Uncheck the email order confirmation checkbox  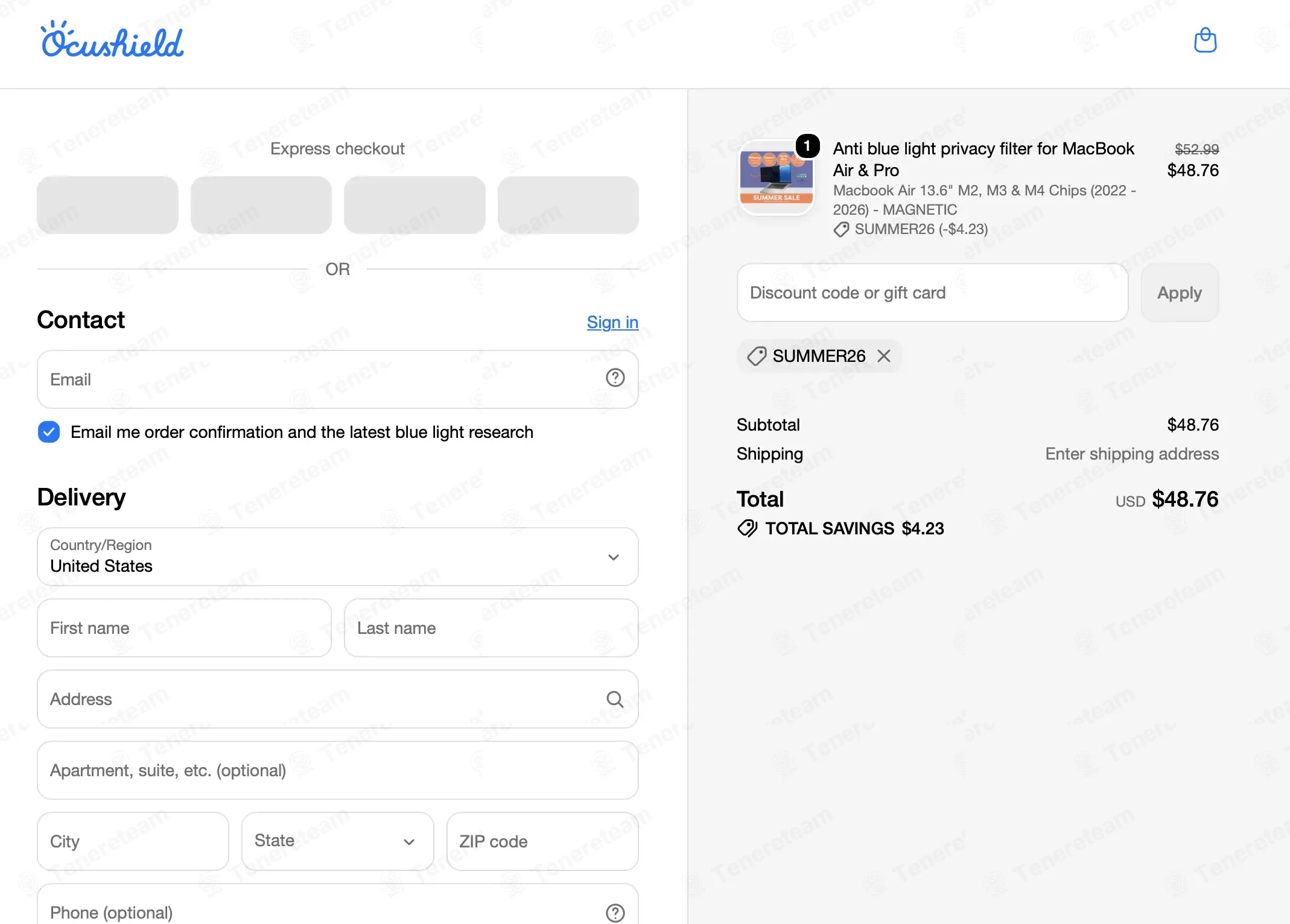coord(49,432)
